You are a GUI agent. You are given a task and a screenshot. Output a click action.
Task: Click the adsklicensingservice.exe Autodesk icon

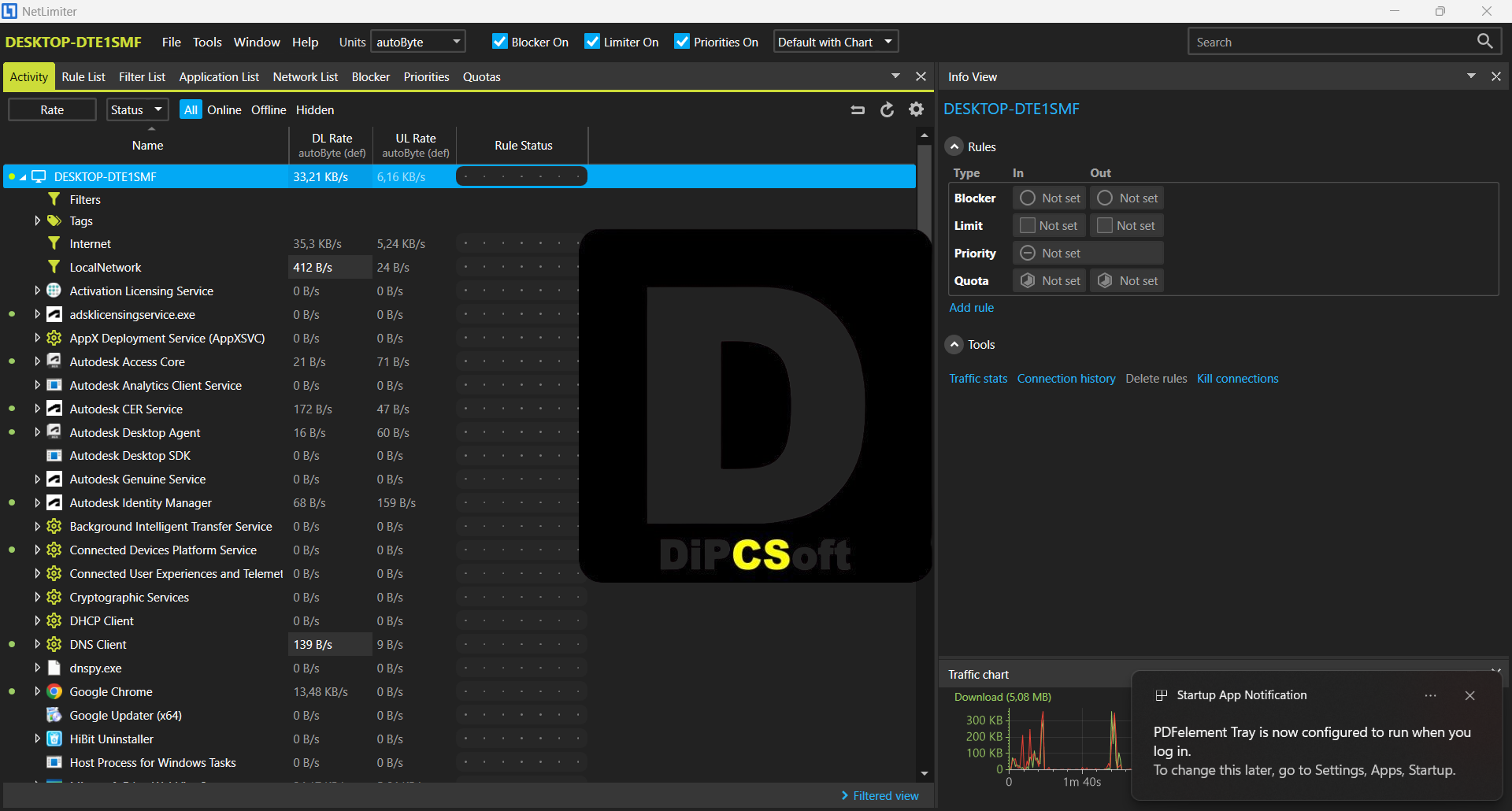54,314
